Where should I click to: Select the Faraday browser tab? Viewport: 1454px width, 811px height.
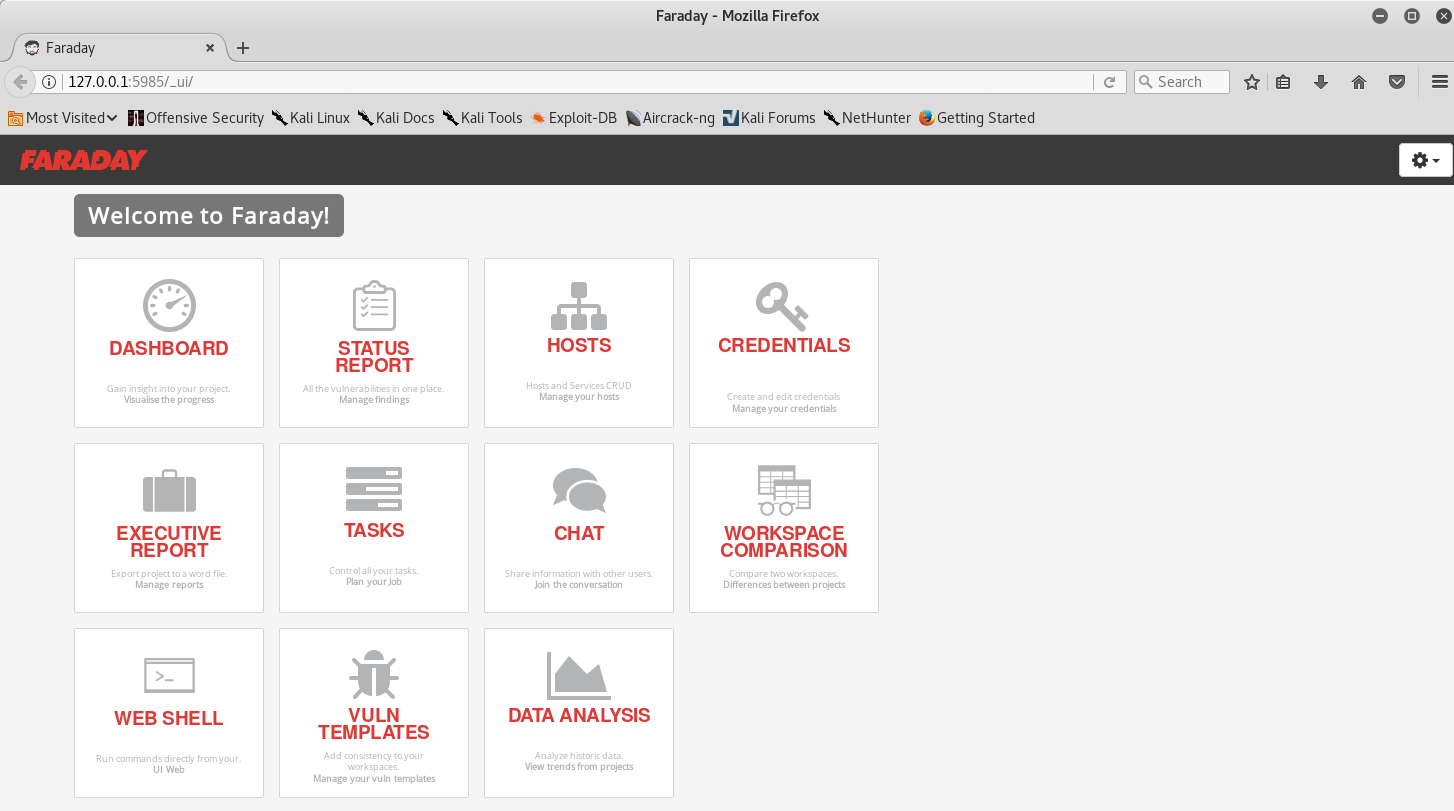(120, 48)
